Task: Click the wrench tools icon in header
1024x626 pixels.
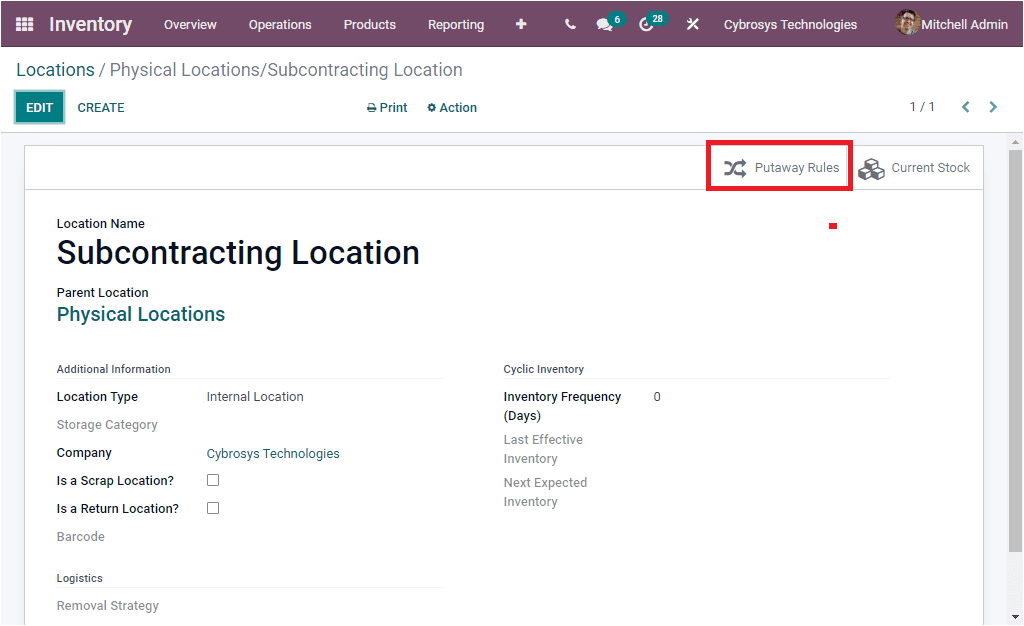Action: click(x=693, y=24)
